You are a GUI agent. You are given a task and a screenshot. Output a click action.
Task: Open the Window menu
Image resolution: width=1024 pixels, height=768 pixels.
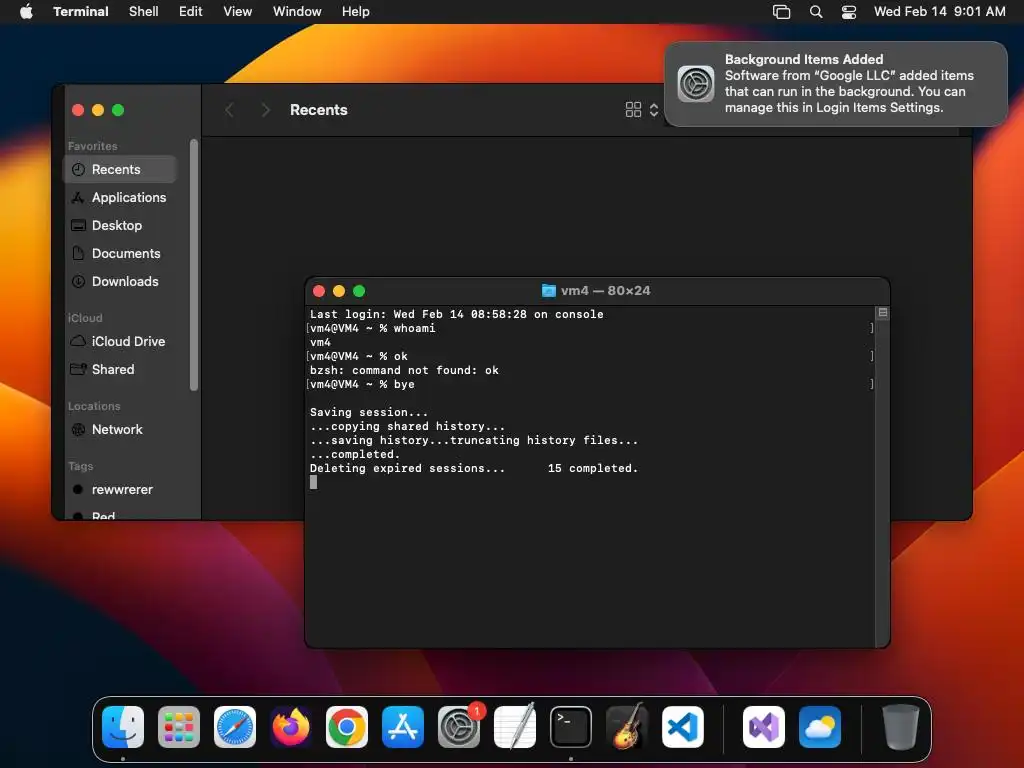(297, 11)
